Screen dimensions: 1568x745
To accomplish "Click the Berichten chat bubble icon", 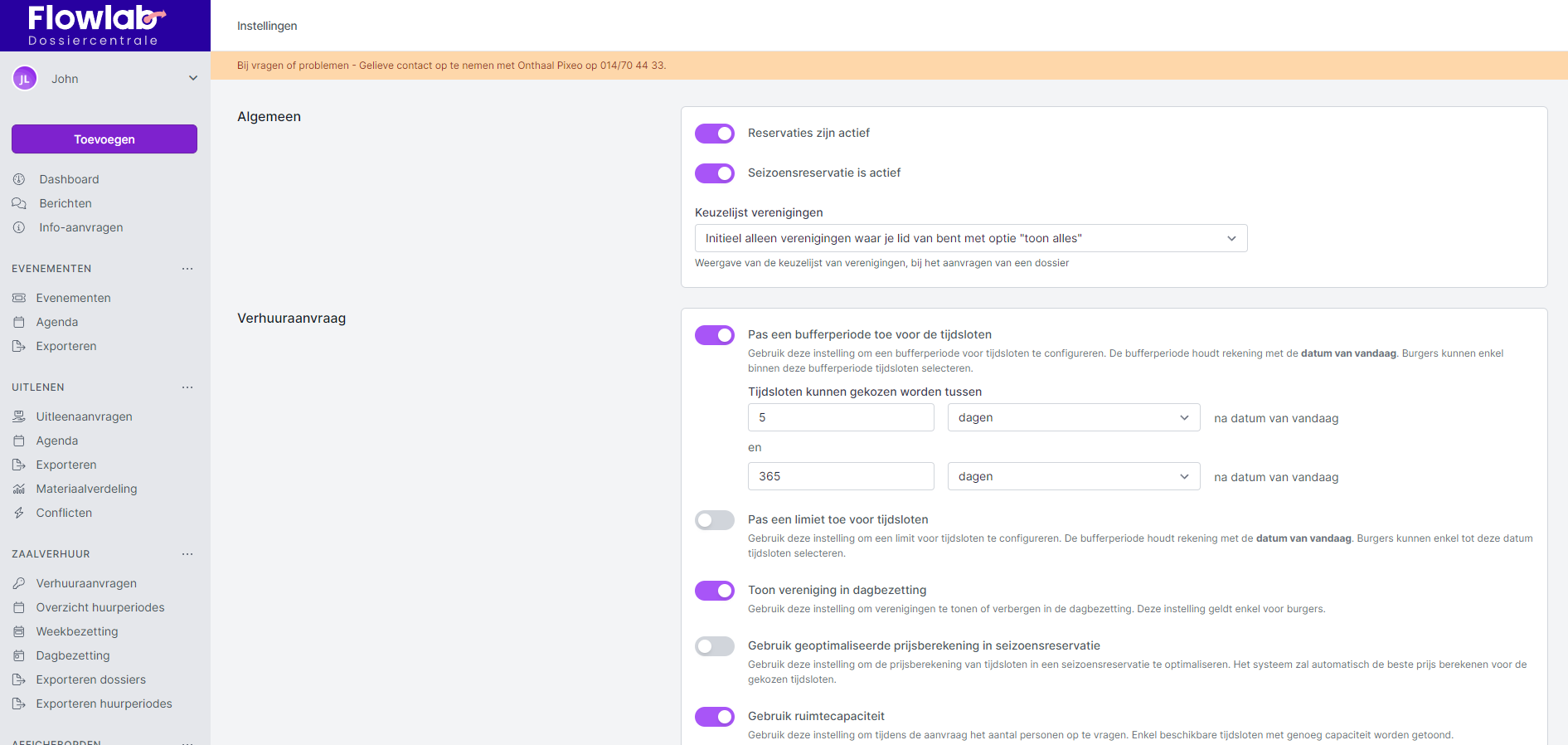I will (19, 203).
